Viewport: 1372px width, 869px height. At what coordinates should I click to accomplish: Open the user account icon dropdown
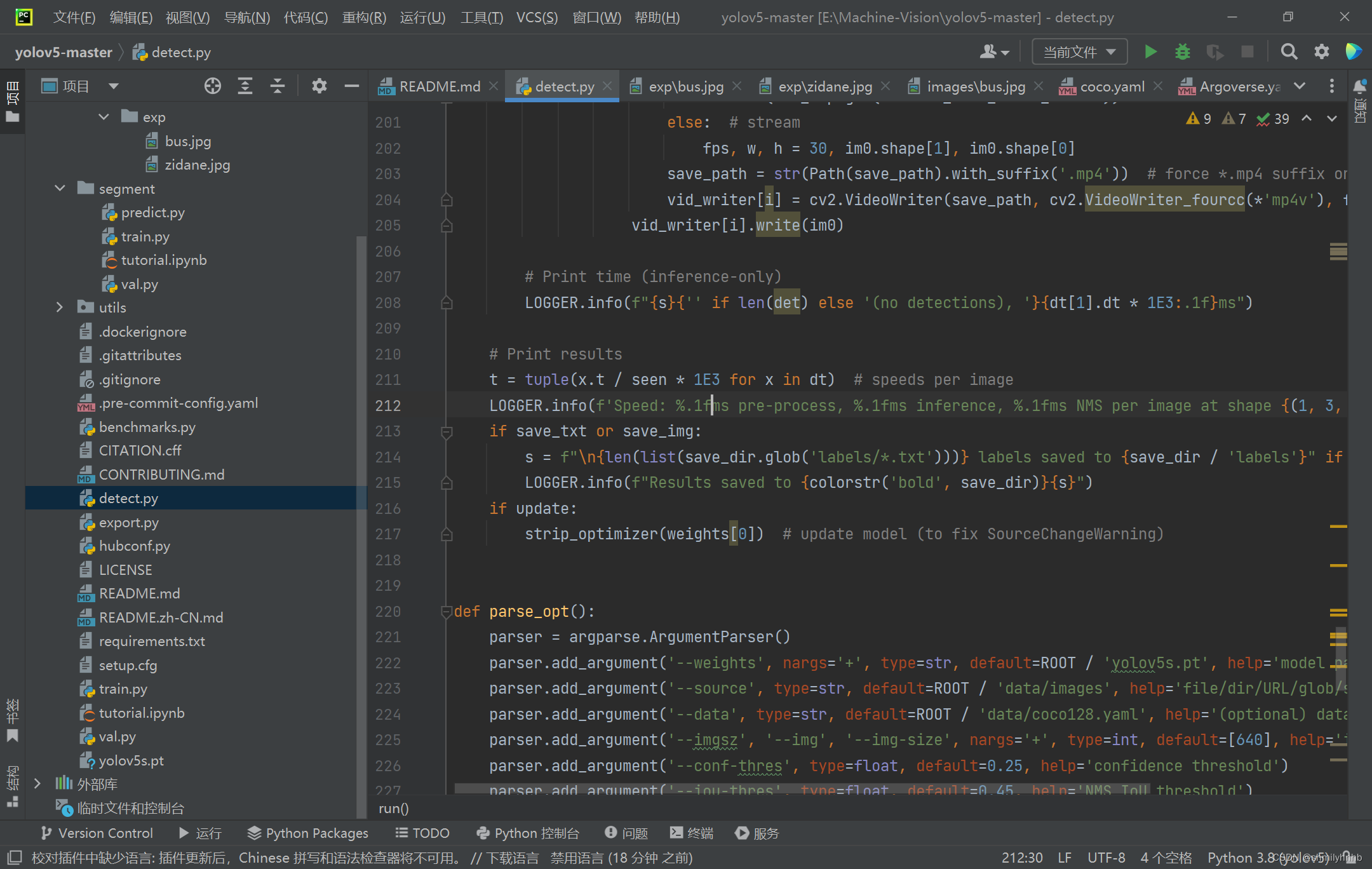994,51
